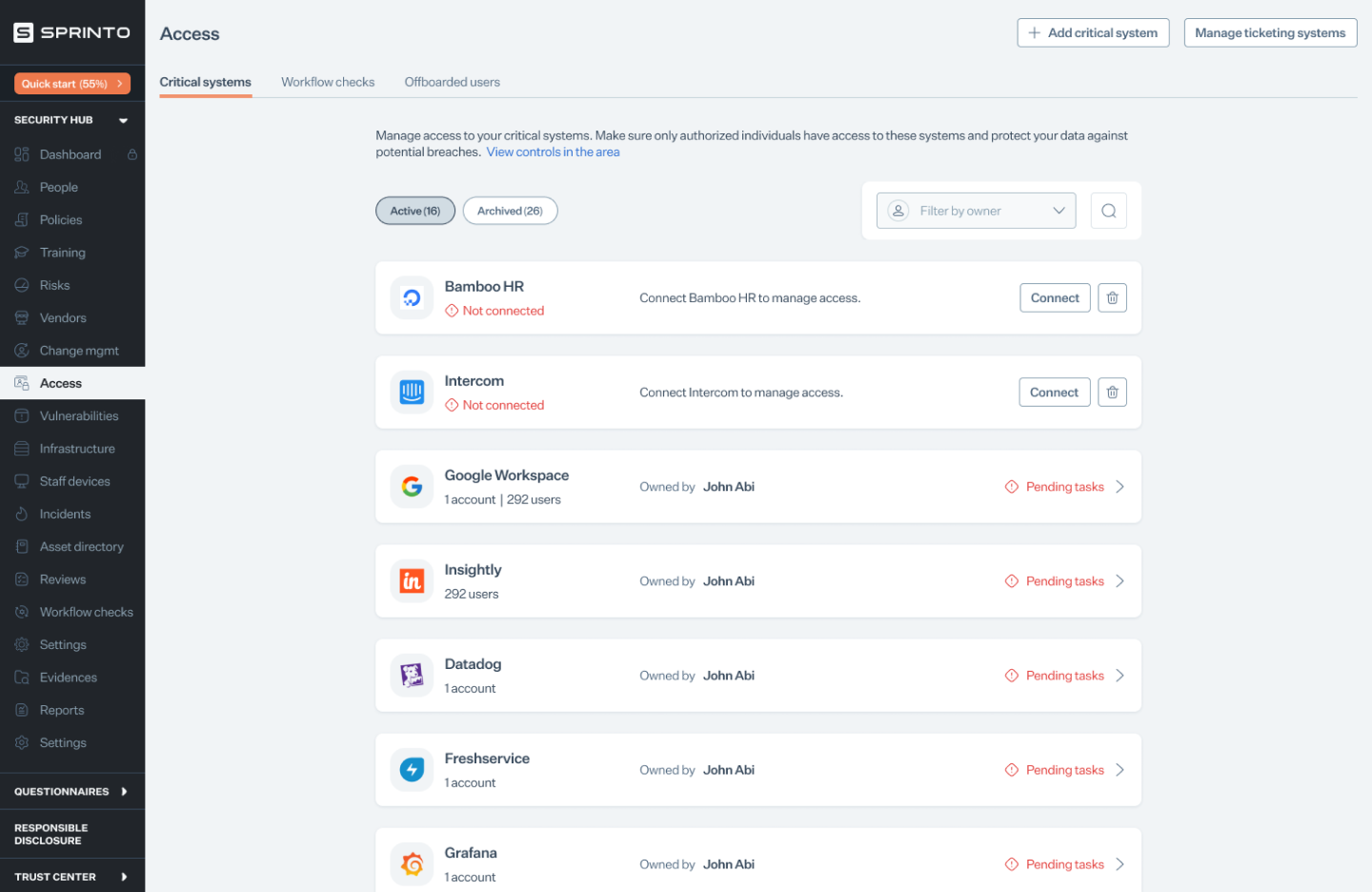The height and width of the screenshot is (892, 1372).
Task: Open the Filter by owner dropdown
Action: (x=976, y=211)
